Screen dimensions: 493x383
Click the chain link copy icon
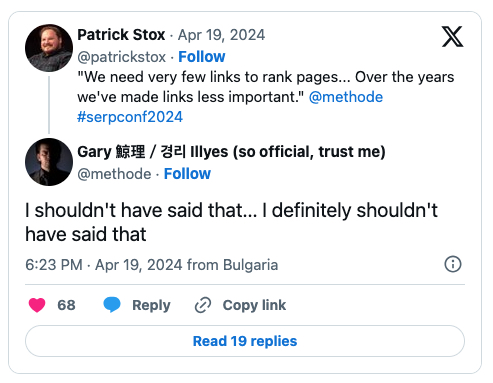[203, 305]
